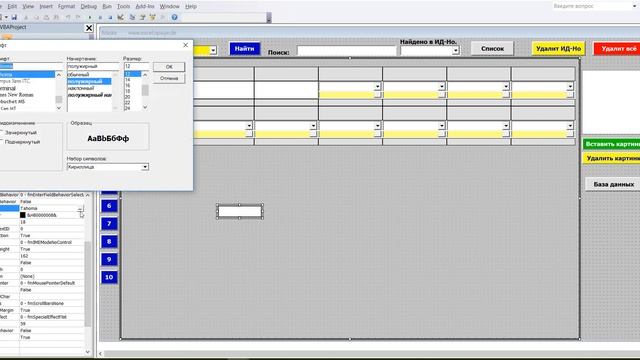The height and width of the screenshot is (360, 640).
Task: Click the black ForeColor swatch in Properties
Action: (23, 215)
